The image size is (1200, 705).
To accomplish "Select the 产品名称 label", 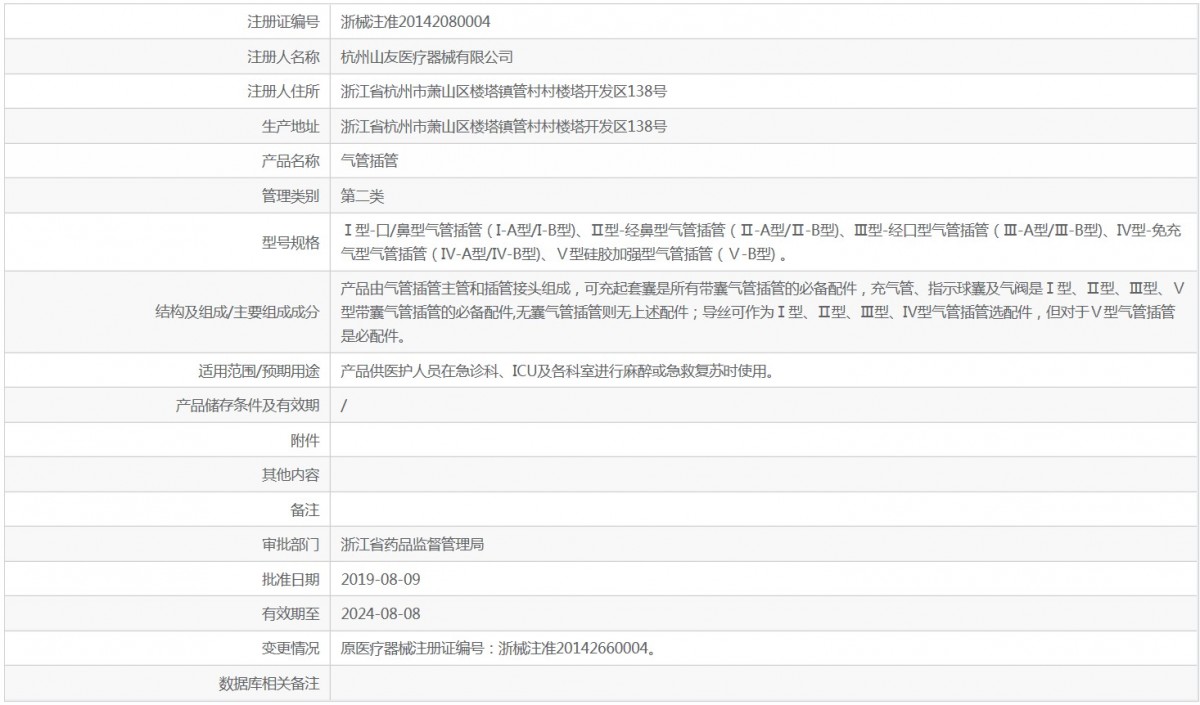I will pyautogui.click(x=290, y=160).
